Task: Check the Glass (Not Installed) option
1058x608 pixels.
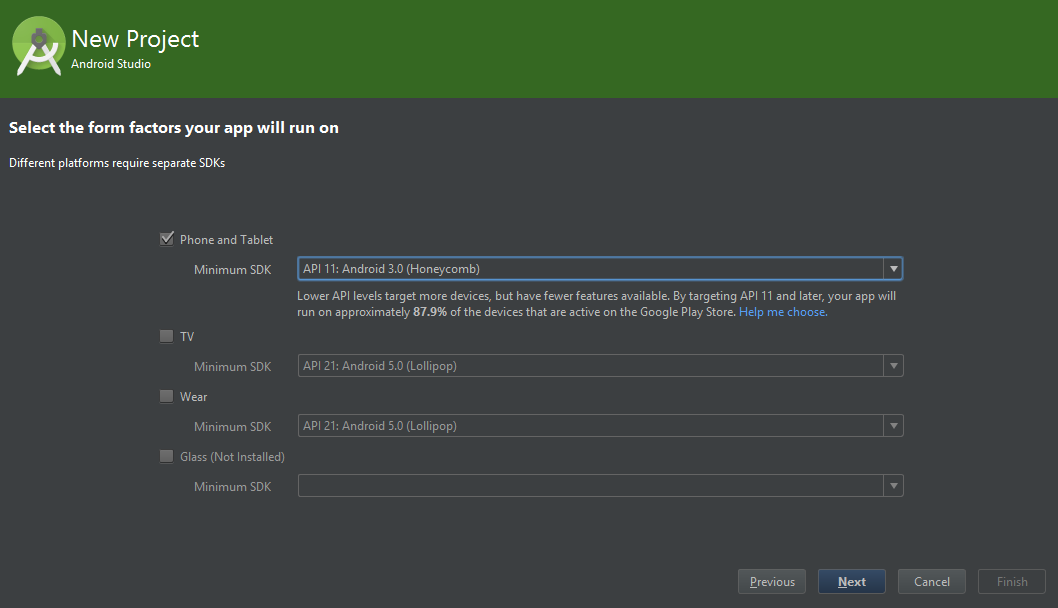Action: (166, 456)
